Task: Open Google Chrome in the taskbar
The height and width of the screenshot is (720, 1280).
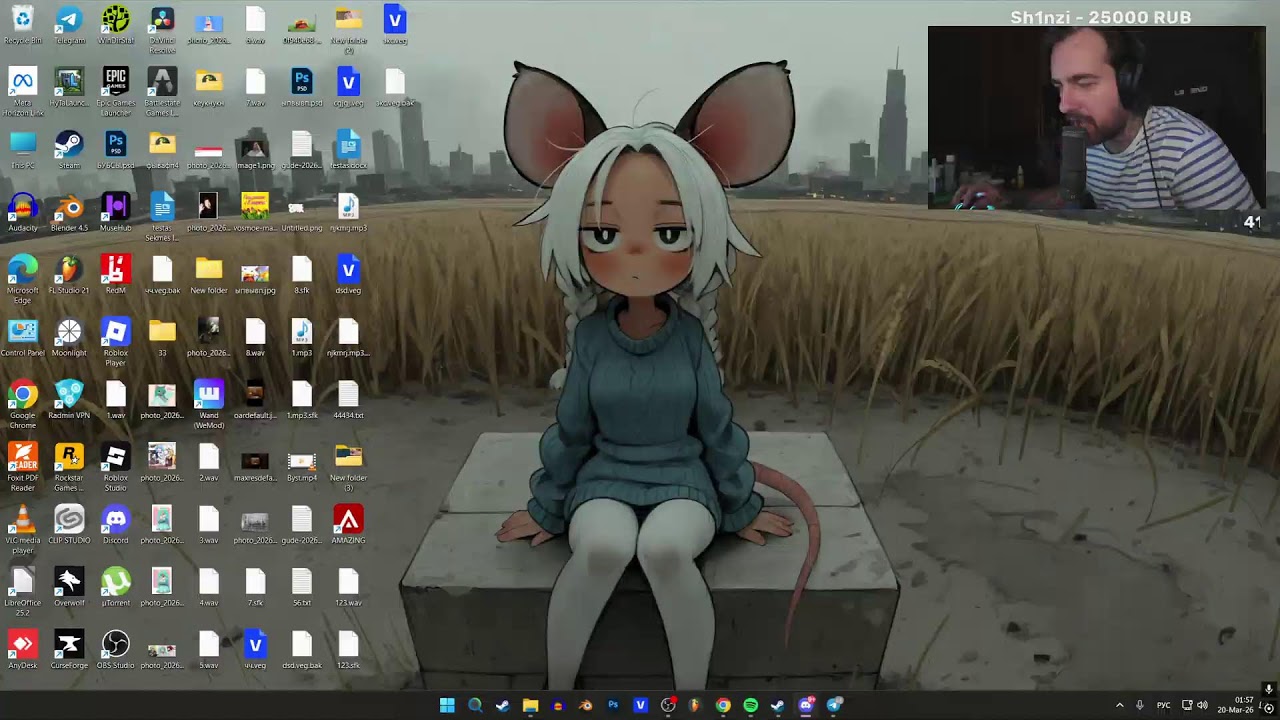Action: (723, 705)
